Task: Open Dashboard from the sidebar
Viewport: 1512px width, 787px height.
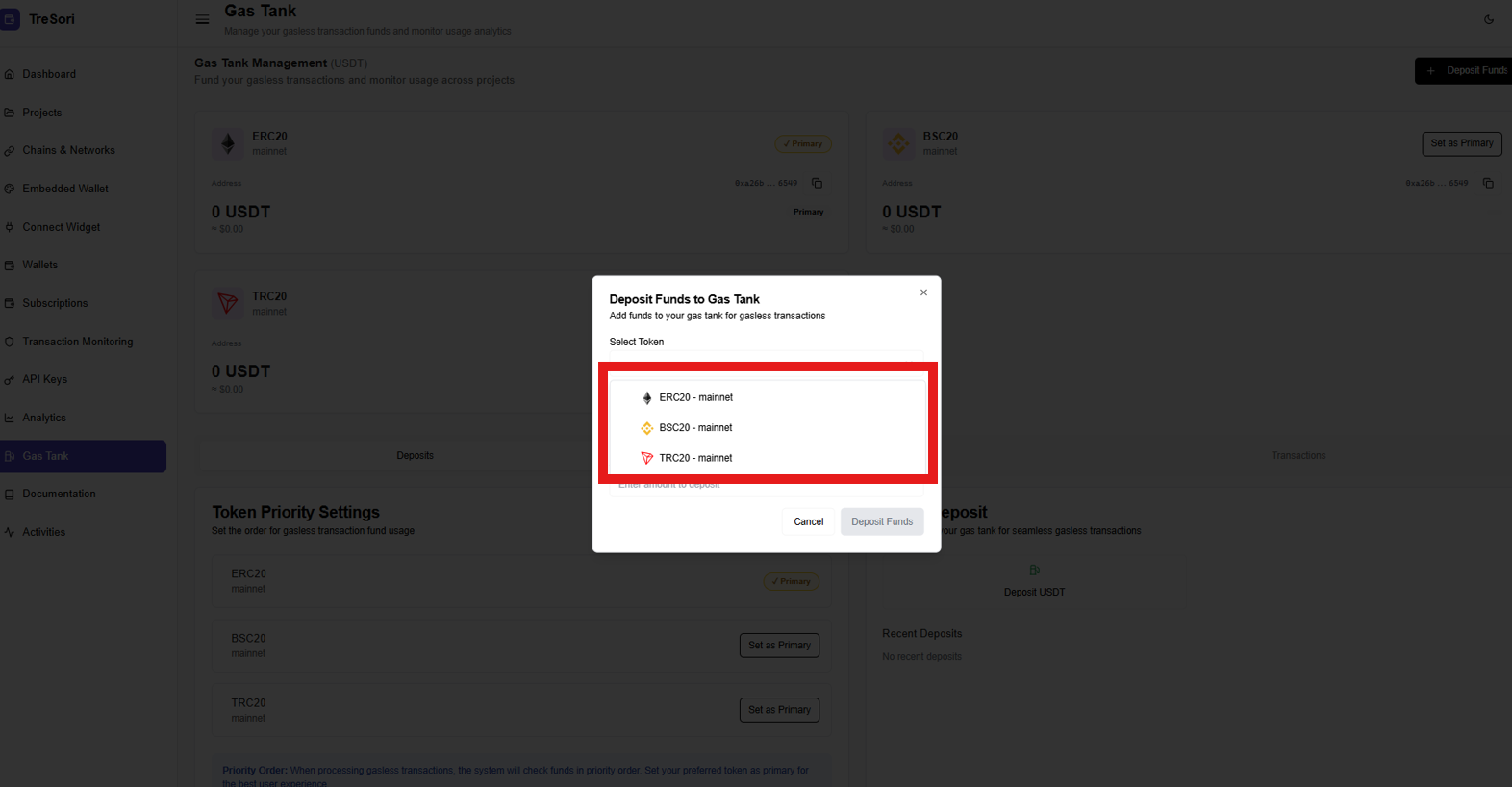Action: 49,74
